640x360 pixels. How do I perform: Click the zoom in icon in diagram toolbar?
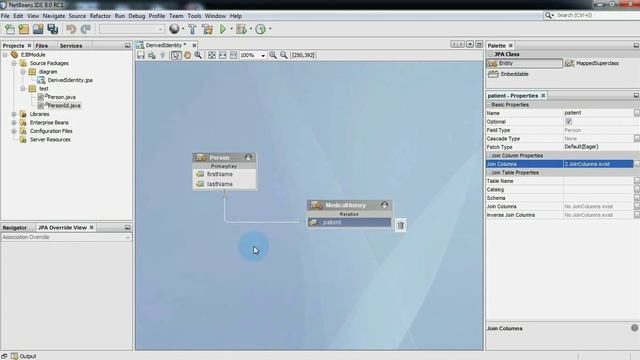point(273,55)
